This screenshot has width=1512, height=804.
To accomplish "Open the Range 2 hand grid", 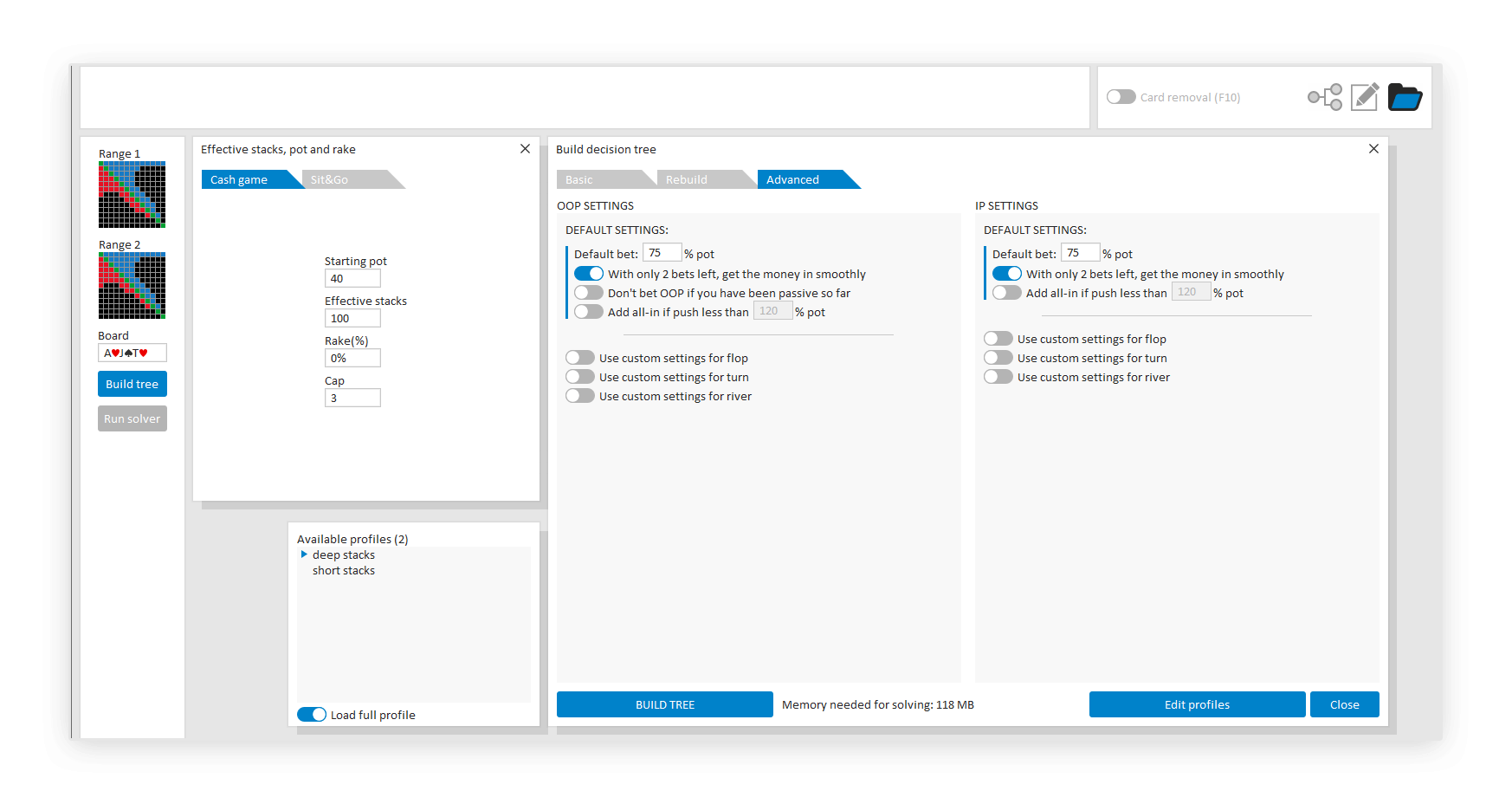I will pyautogui.click(x=132, y=286).
